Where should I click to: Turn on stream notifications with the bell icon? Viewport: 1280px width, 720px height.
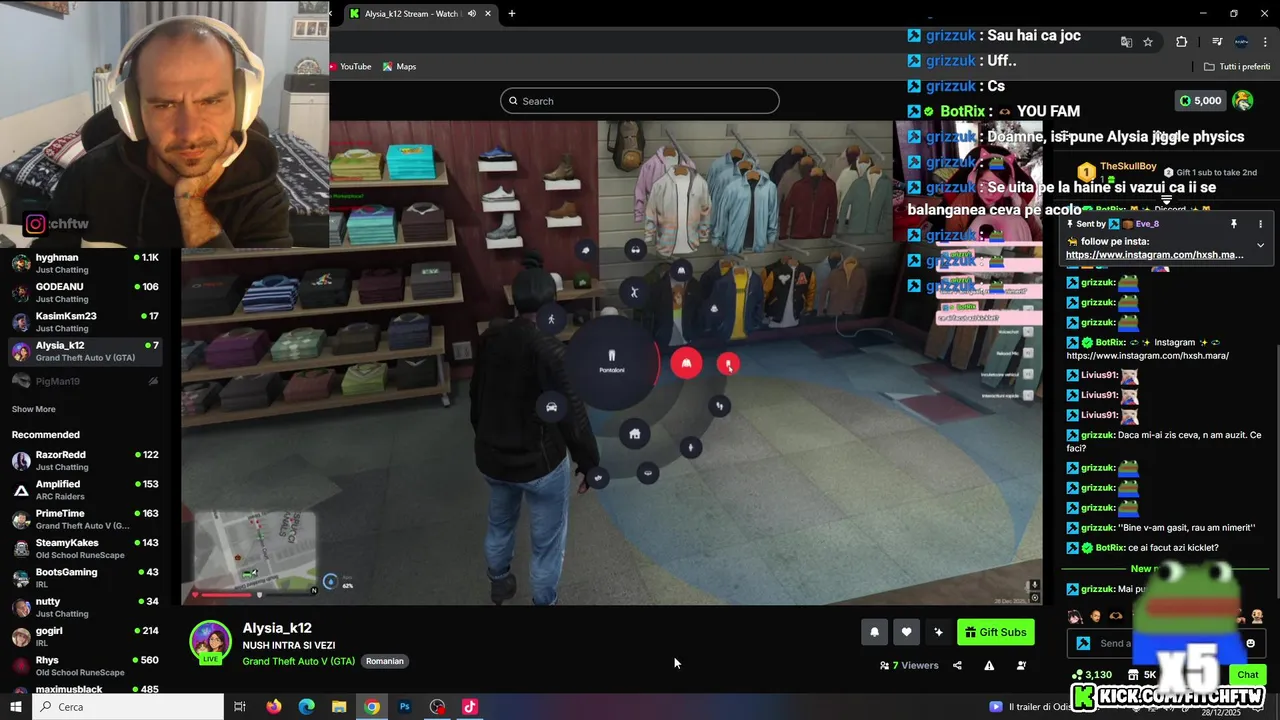pos(874,632)
